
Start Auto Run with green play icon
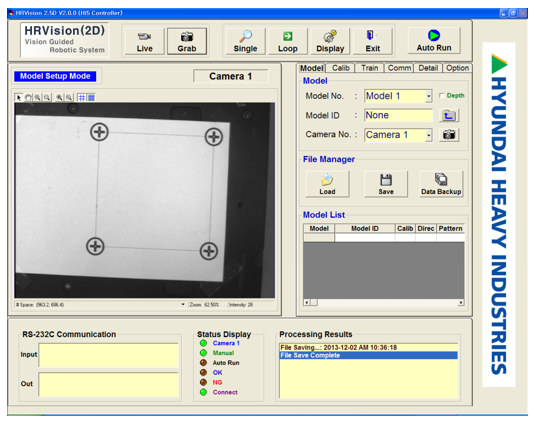click(434, 41)
